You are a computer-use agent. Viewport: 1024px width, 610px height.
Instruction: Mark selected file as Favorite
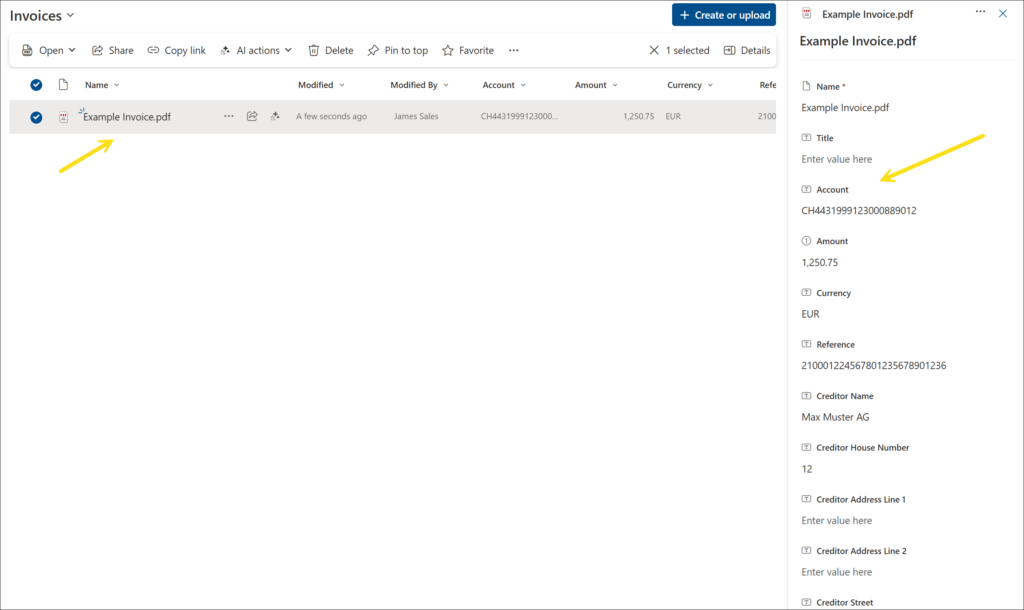(x=467, y=50)
